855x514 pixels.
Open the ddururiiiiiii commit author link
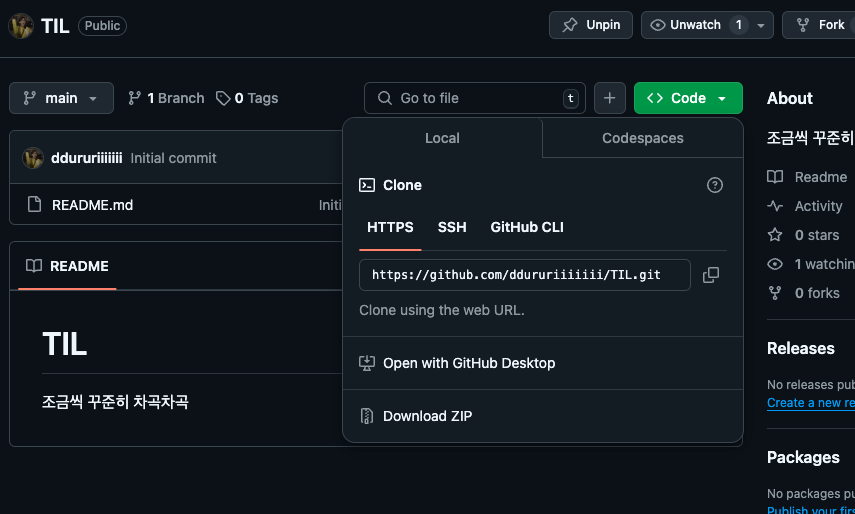87,158
